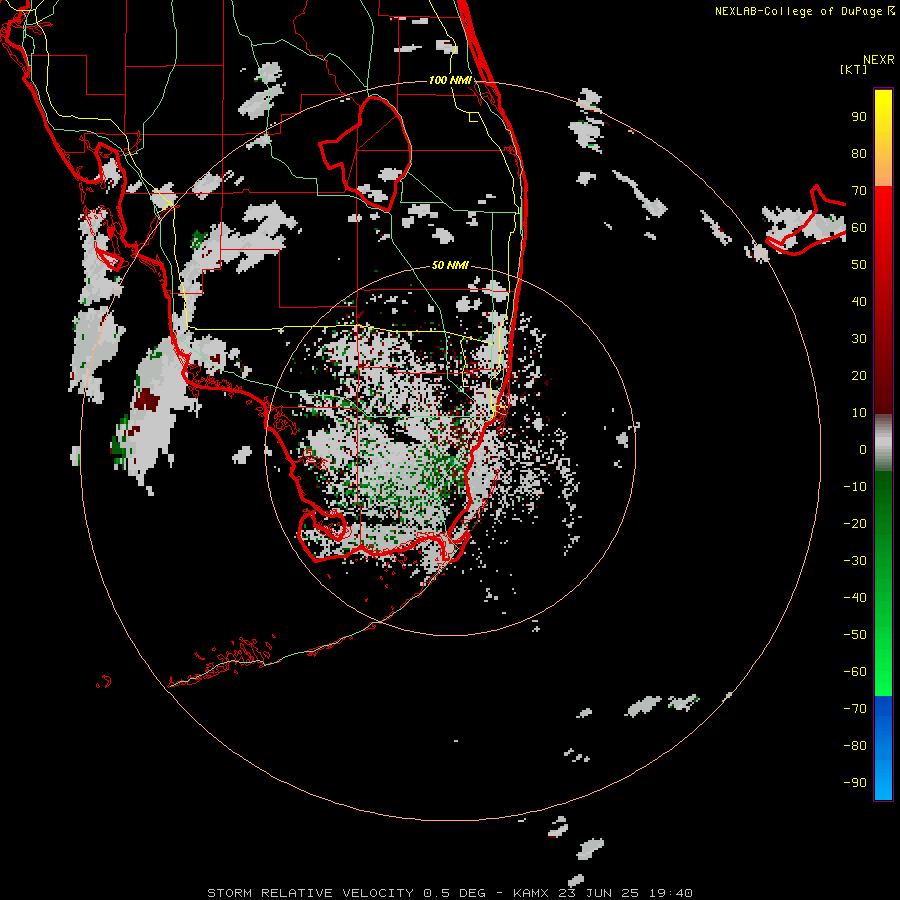Click the 20 value on the velocity scale
Viewport: 900px width, 900px height.
859,375
